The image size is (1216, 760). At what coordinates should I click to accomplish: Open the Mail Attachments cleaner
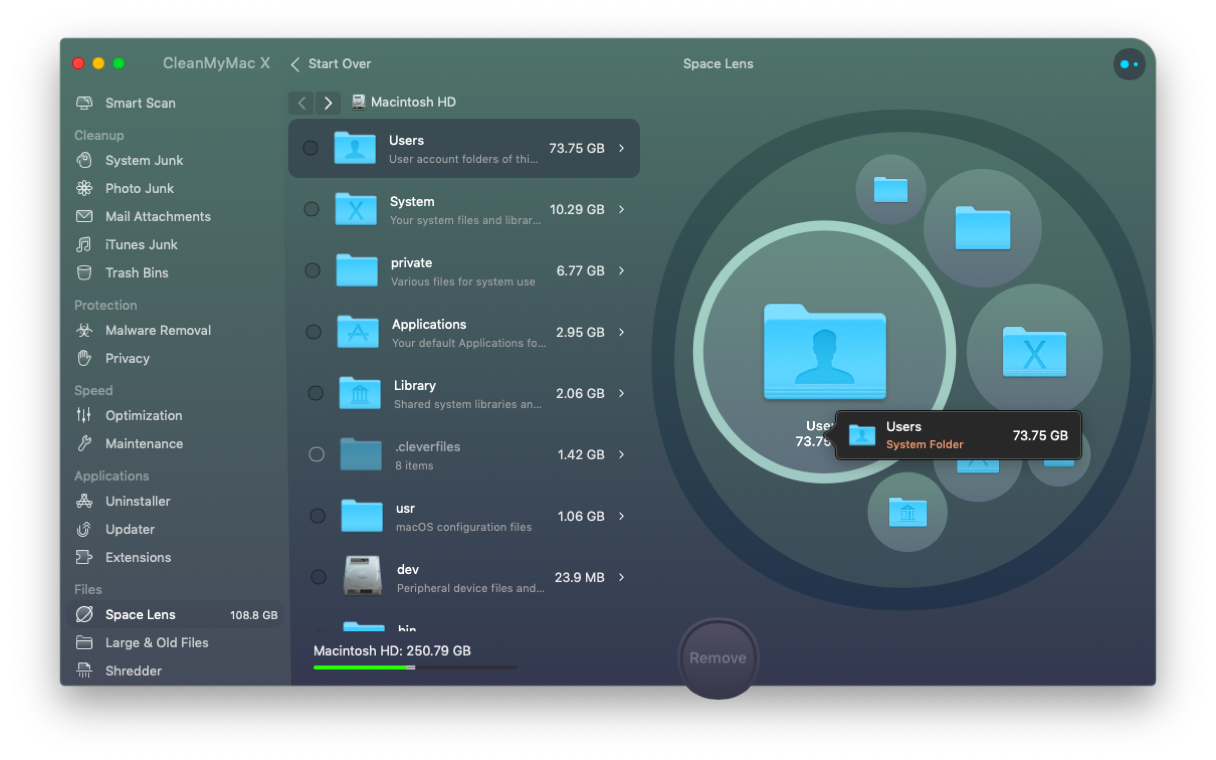pyautogui.click(x=158, y=216)
